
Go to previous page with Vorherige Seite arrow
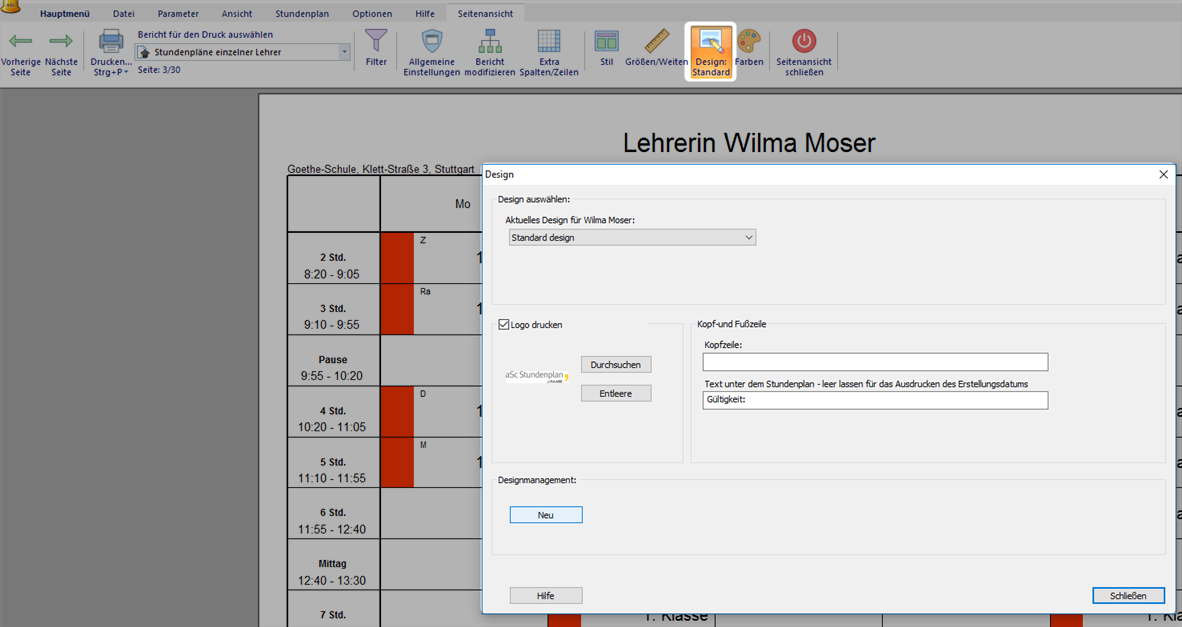(x=21, y=42)
